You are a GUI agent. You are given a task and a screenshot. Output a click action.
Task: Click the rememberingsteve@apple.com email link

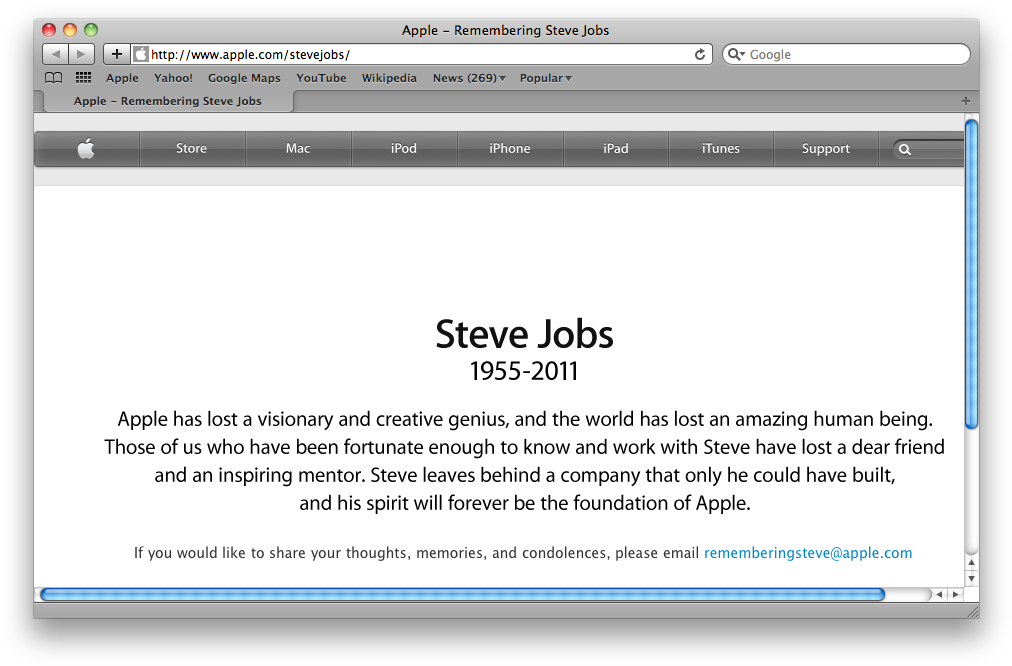pyautogui.click(x=808, y=553)
